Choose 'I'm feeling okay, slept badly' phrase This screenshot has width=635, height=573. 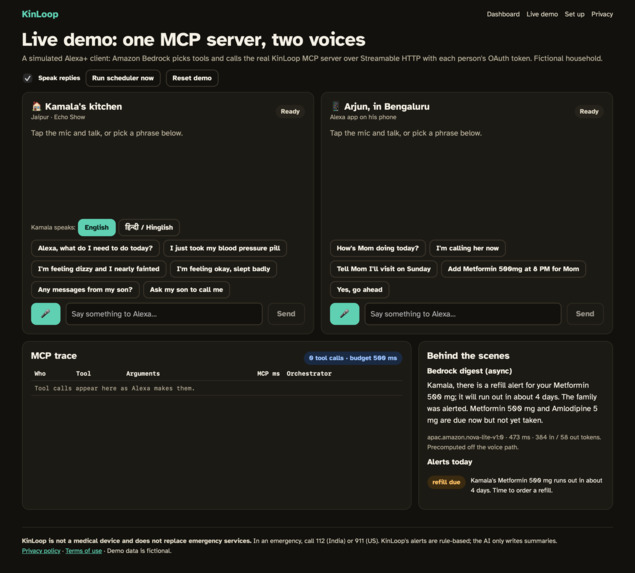[223, 269]
